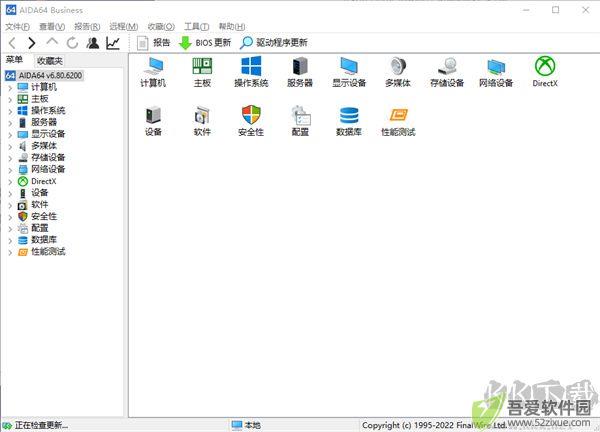600x432 pixels.
Task: Open the 操作系统 Windows icon in main pane
Action: click(x=251, y=72)
